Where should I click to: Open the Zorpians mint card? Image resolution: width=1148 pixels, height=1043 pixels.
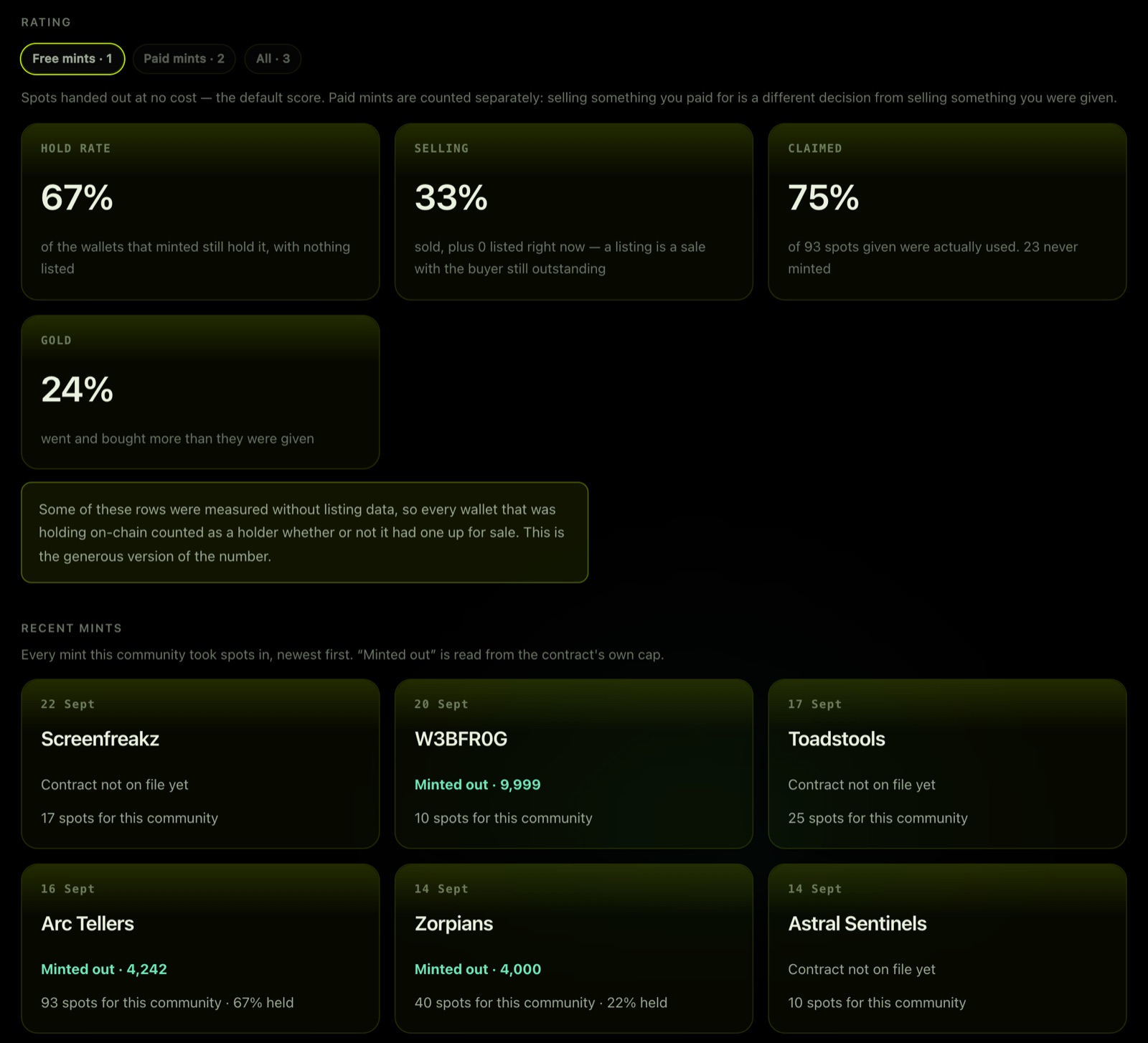click(574, 948)
